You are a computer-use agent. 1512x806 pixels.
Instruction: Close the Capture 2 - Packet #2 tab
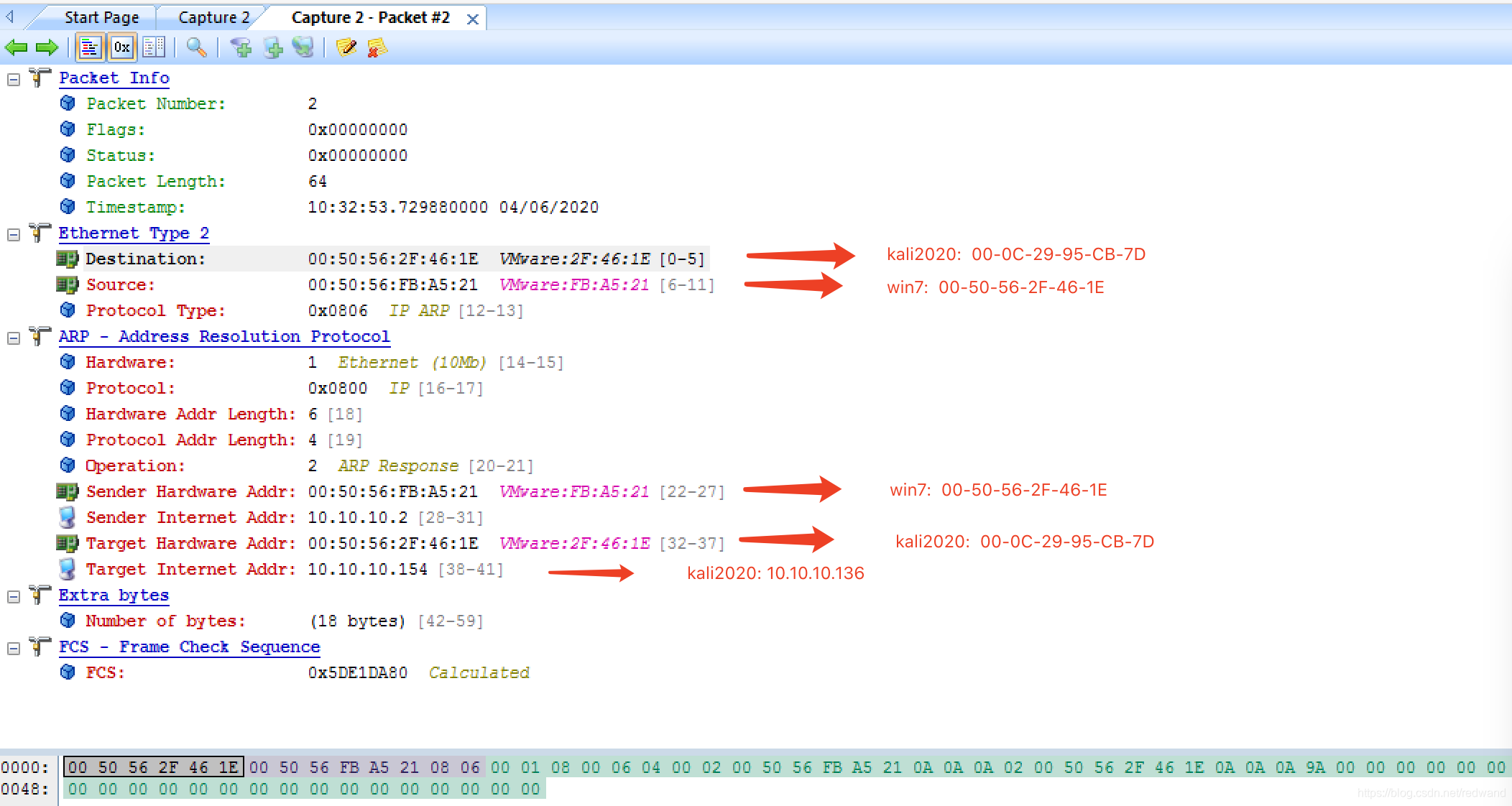point(472,19)
